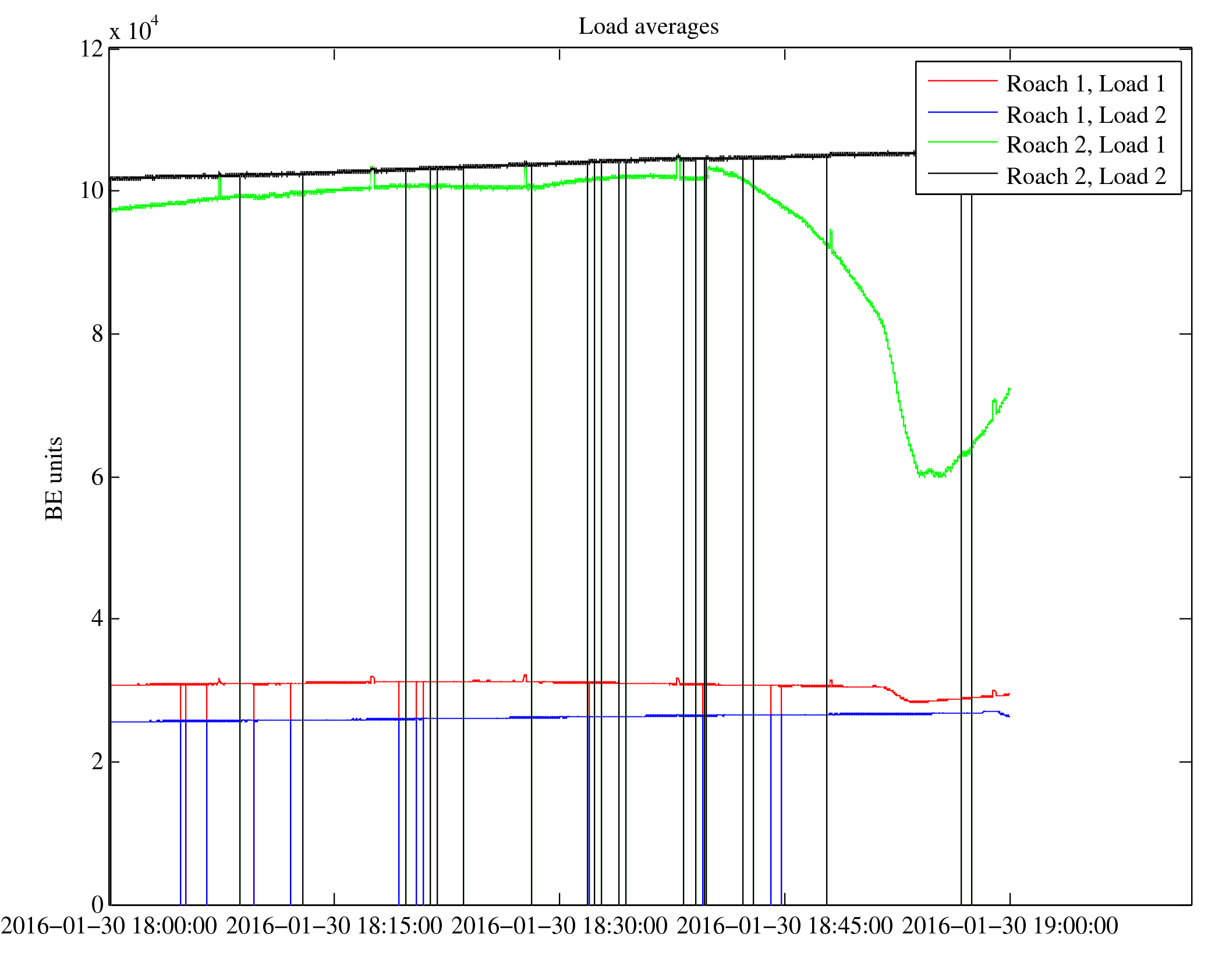Image resolution: width=1208 pixels, height=980 pixels.
Task: Select 'Roach 1, Load 2' legend entry
Action: [x=1086, y=115]
